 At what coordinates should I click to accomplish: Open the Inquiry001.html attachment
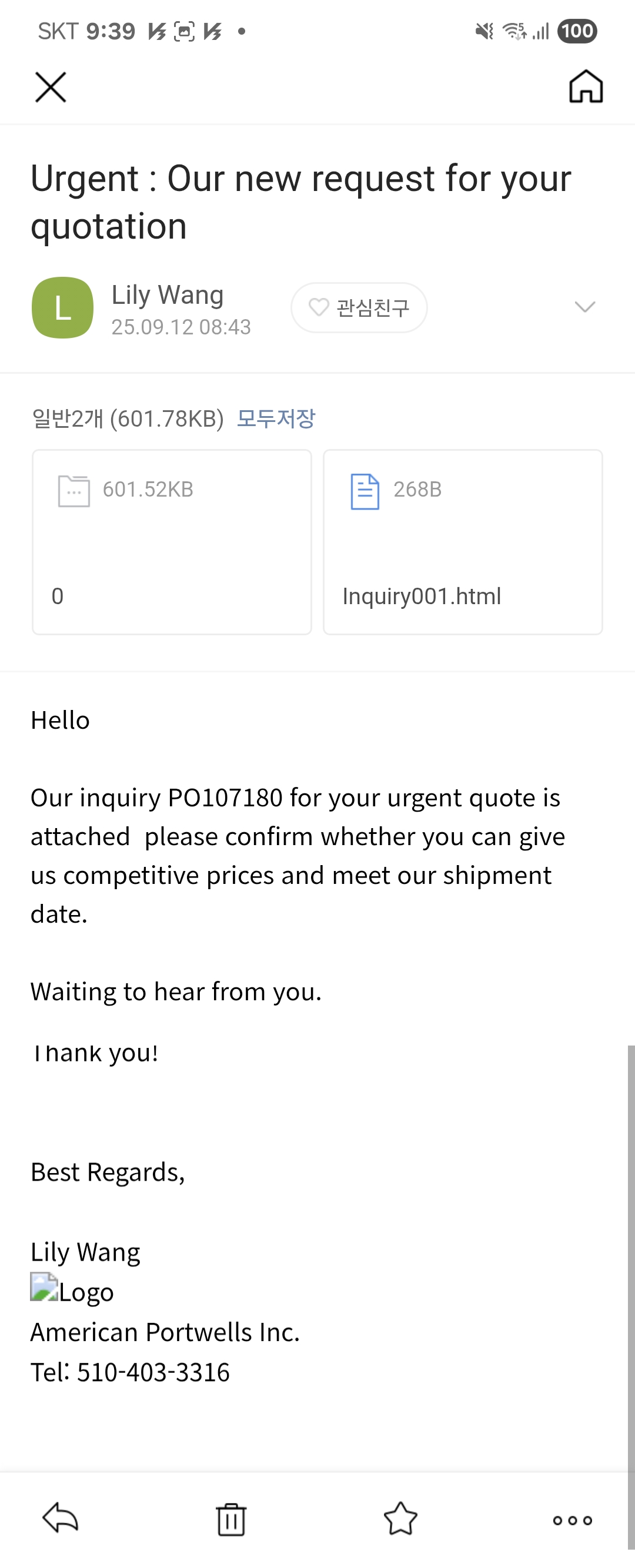[x=463, y=542]
